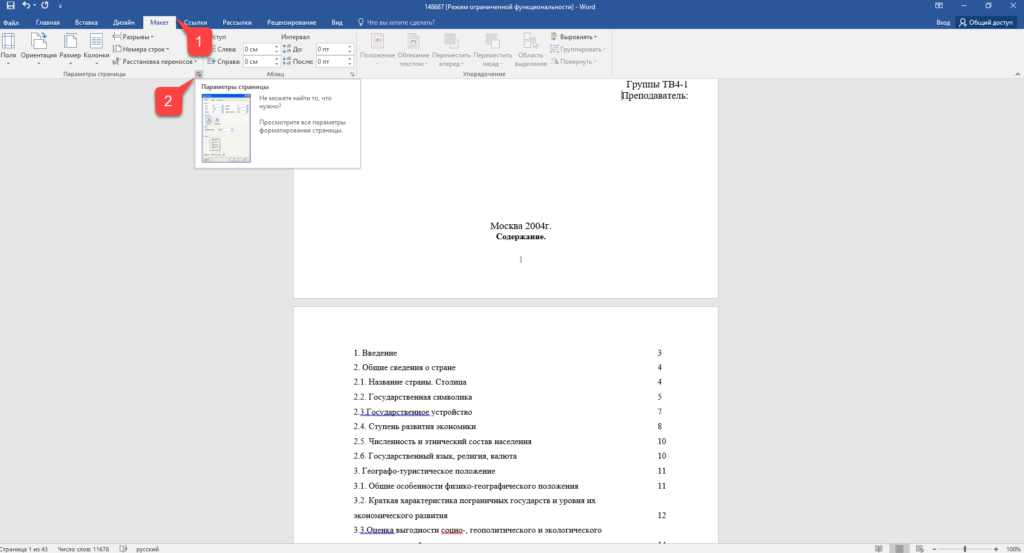This screenshot has width=1024, height=553.
Task: Click the Save icon in quick access toolbar
Action: coord(9,6)
